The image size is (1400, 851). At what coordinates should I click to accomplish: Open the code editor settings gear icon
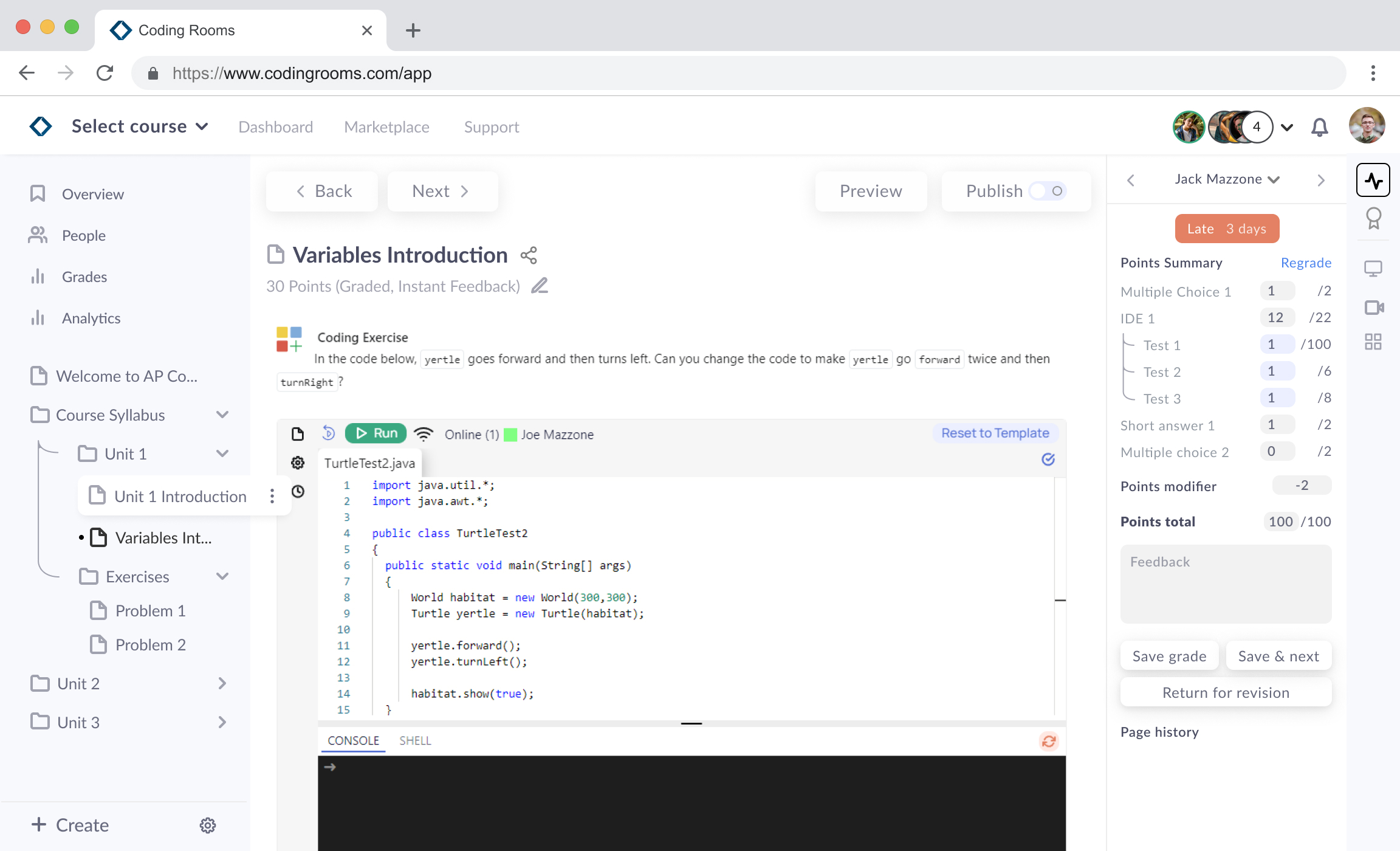coord(298,463)
